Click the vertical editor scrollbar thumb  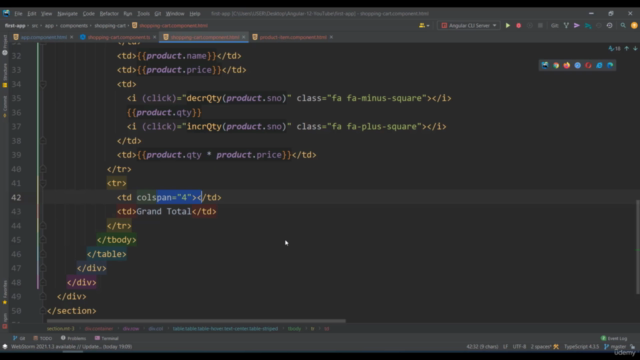click(x=638, y=247)
